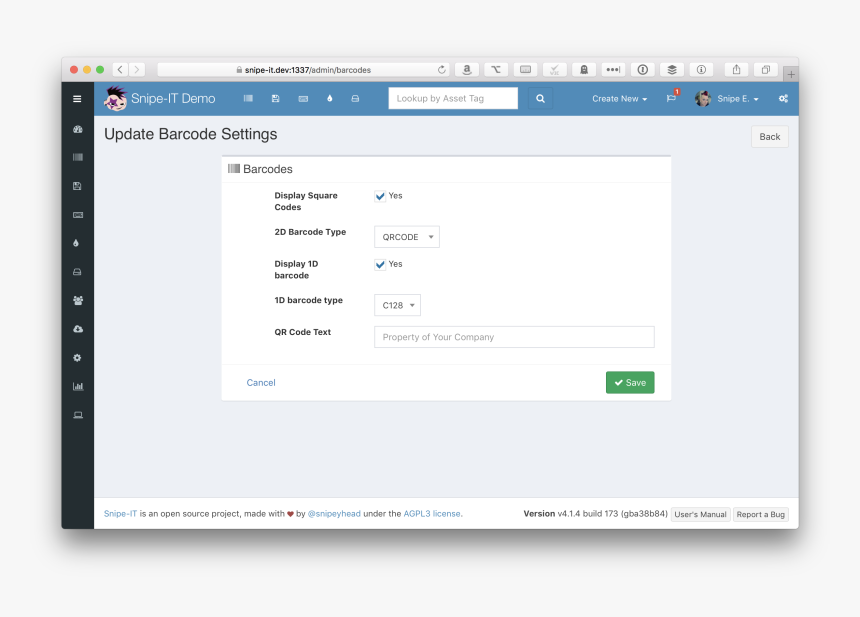
Task: Visit the @snipeyhead link
Action: 334,514
